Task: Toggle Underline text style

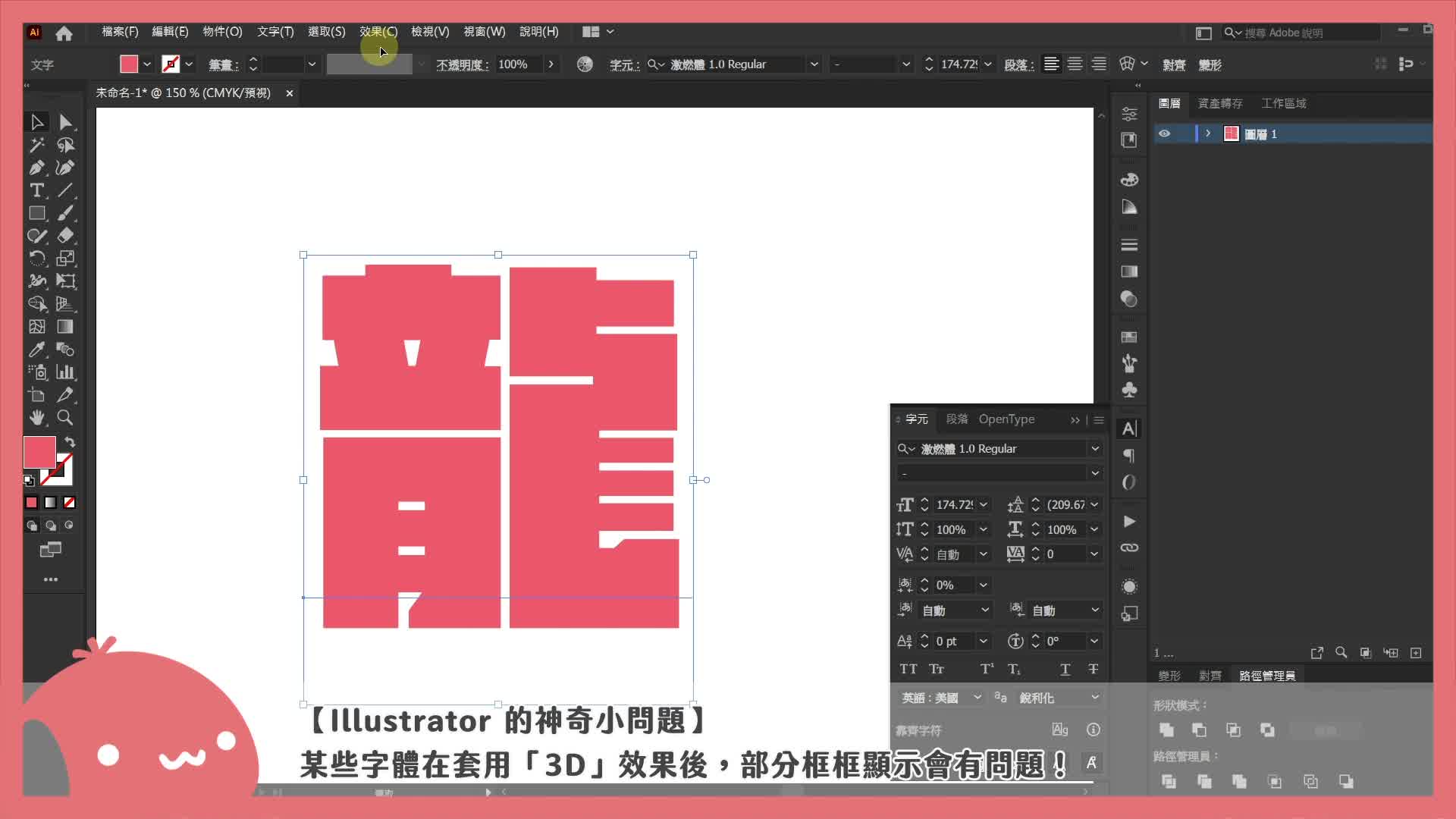Action: coord(1065,669)
